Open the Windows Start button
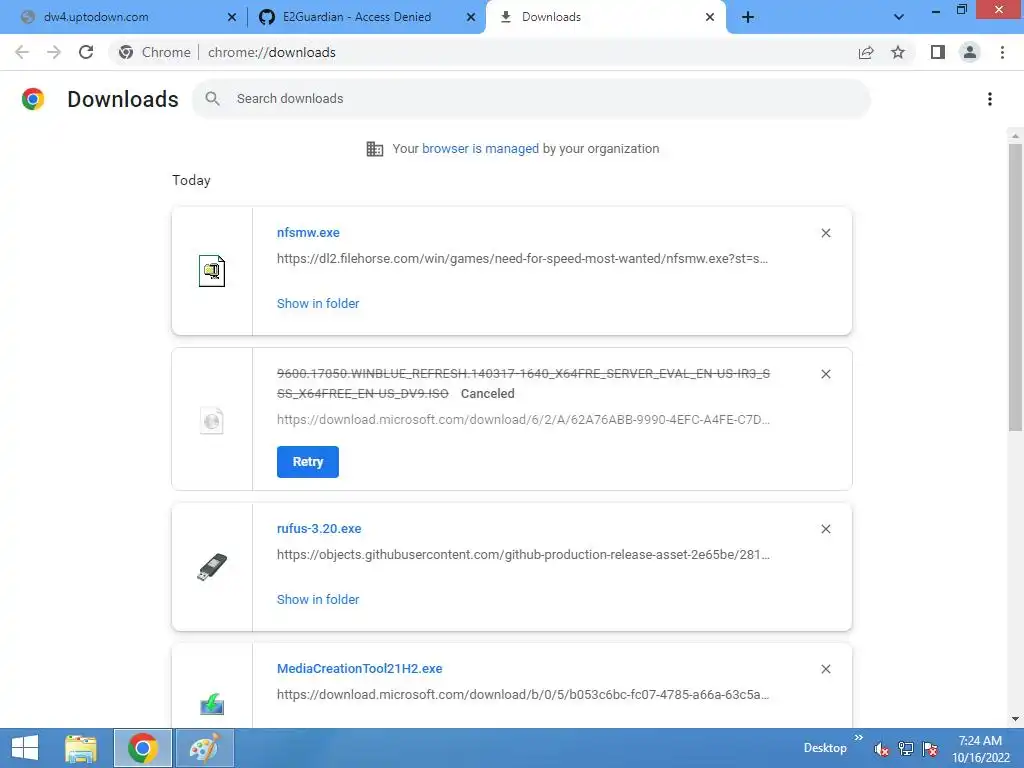The width and height of the screenshot is (1024, 768). click(25, 748)
